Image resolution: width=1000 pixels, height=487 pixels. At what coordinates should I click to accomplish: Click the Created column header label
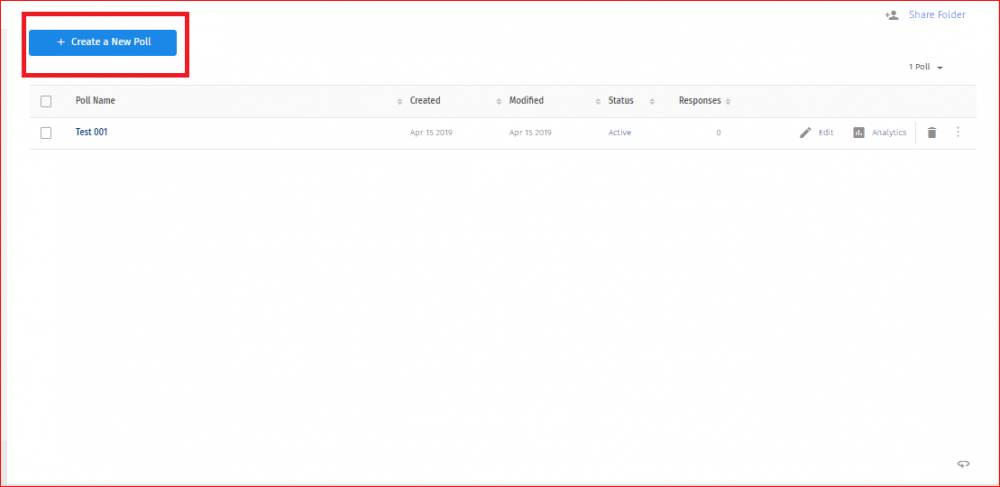pyautogui.click(x=425, y=101)
